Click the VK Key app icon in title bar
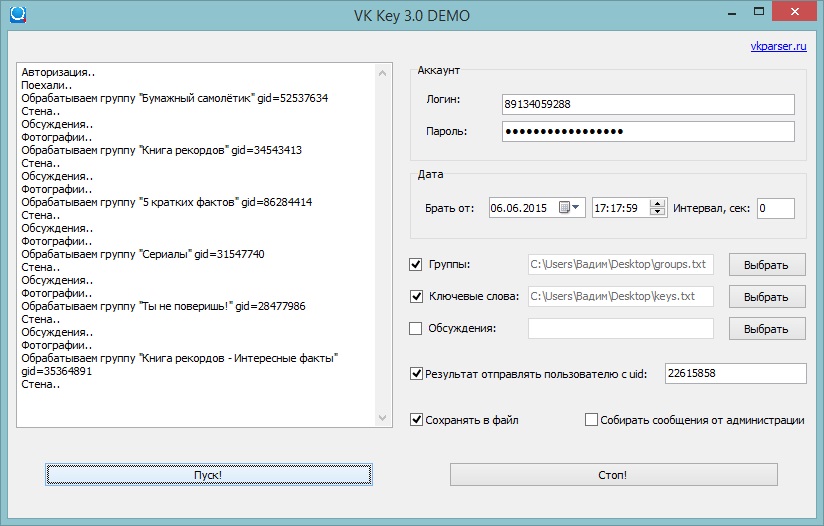Screen dimensions: 824x526 17,14
